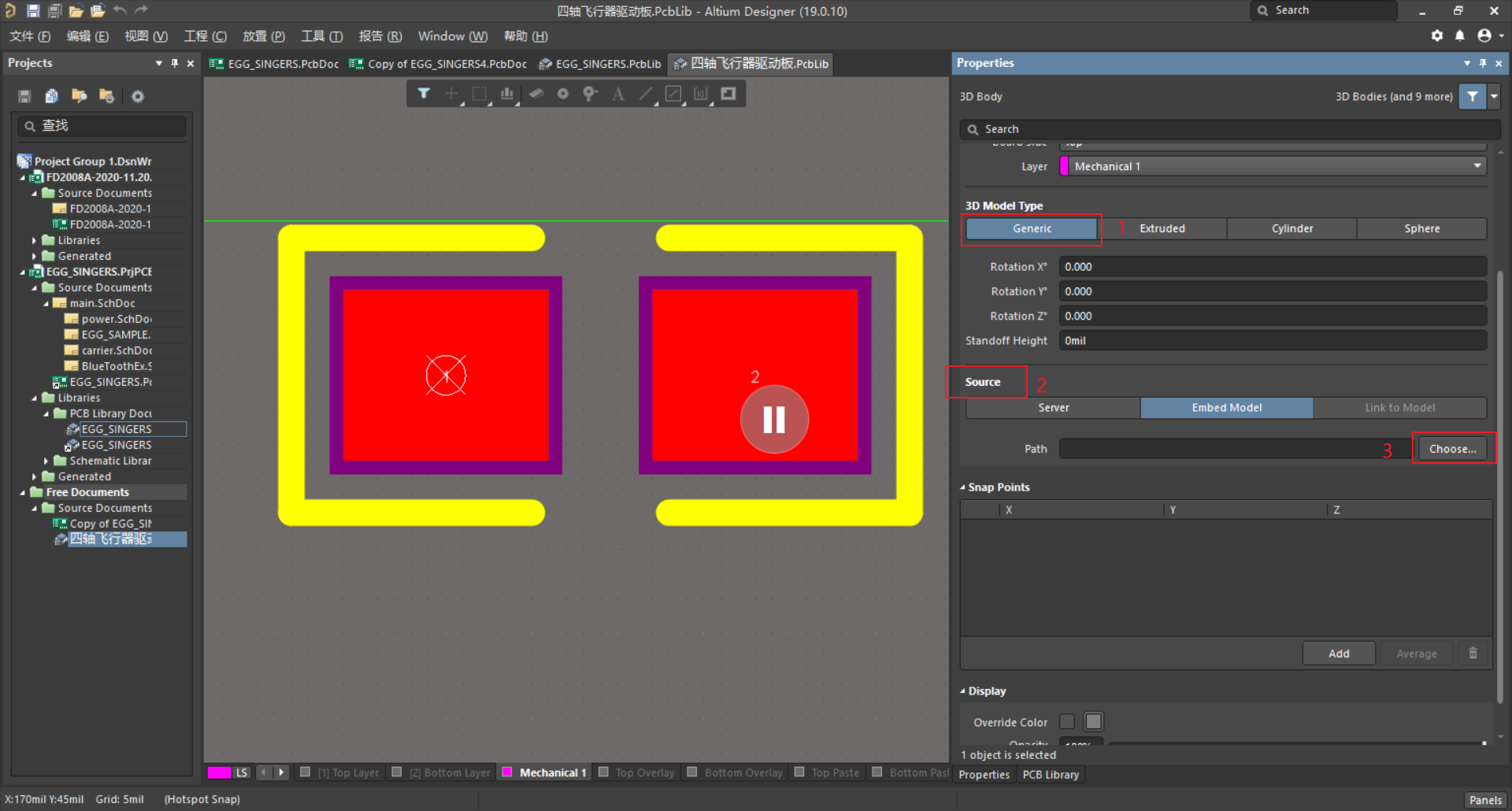
Task: Open the Layer dropdown showing Mechanical 1
Action: pyautogui.click(x=1477, y=166)
